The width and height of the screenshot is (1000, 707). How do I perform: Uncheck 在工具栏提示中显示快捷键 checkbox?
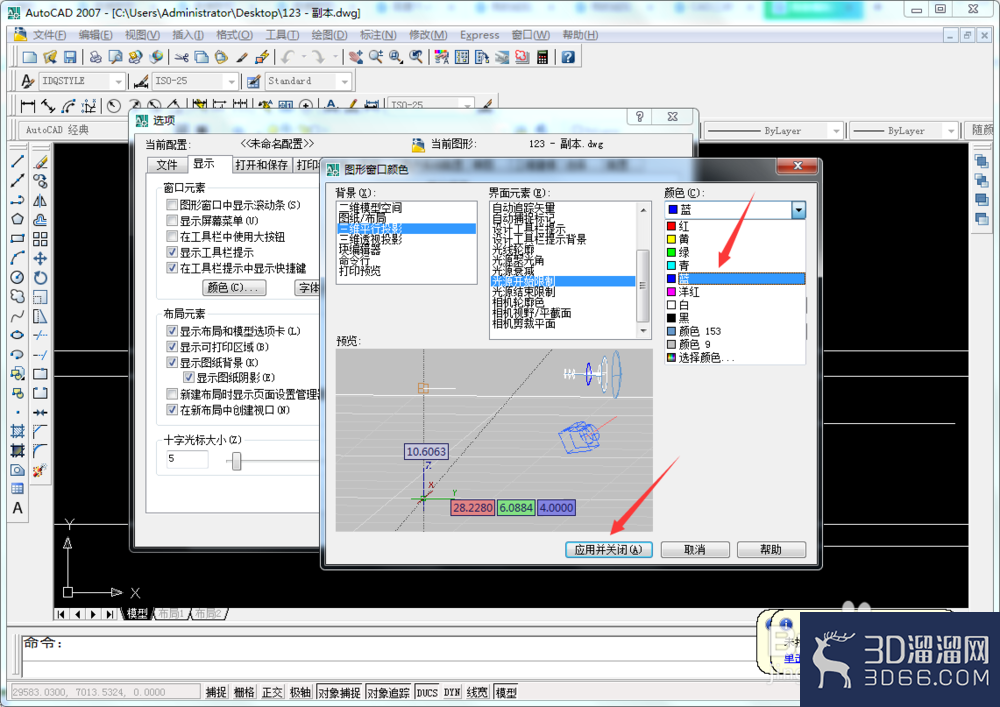(x=171, y=268)
